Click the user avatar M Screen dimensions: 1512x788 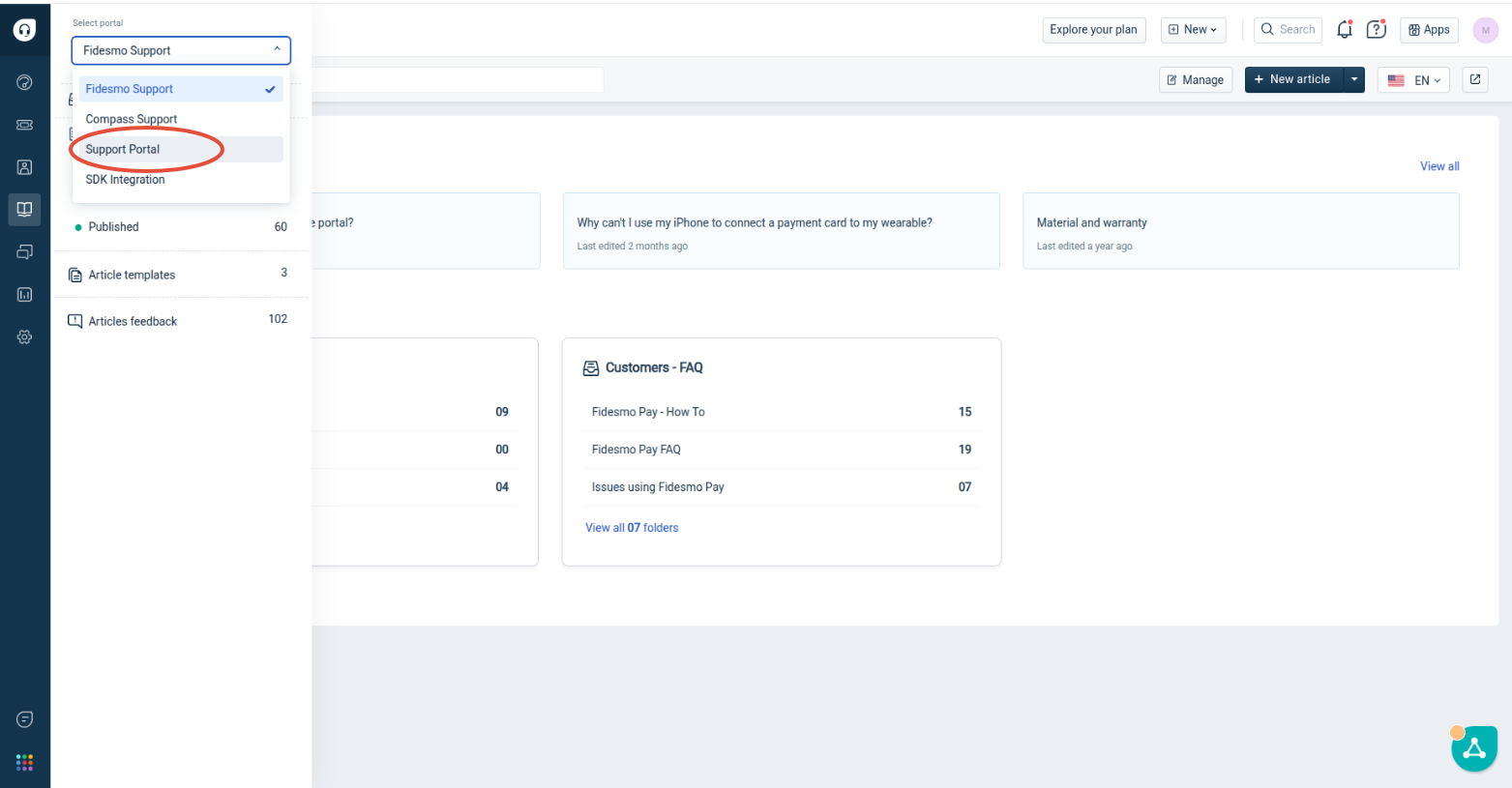(x=1485, y=30)
